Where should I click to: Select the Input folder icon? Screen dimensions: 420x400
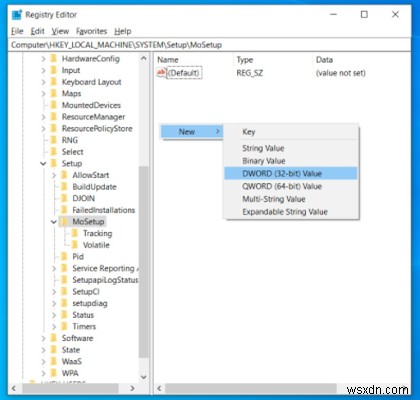point(53,70)
